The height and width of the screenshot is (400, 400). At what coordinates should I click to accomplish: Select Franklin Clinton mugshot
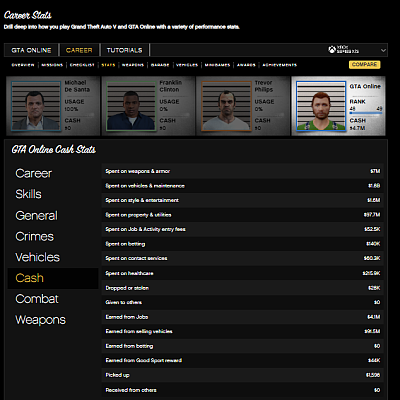131,106
